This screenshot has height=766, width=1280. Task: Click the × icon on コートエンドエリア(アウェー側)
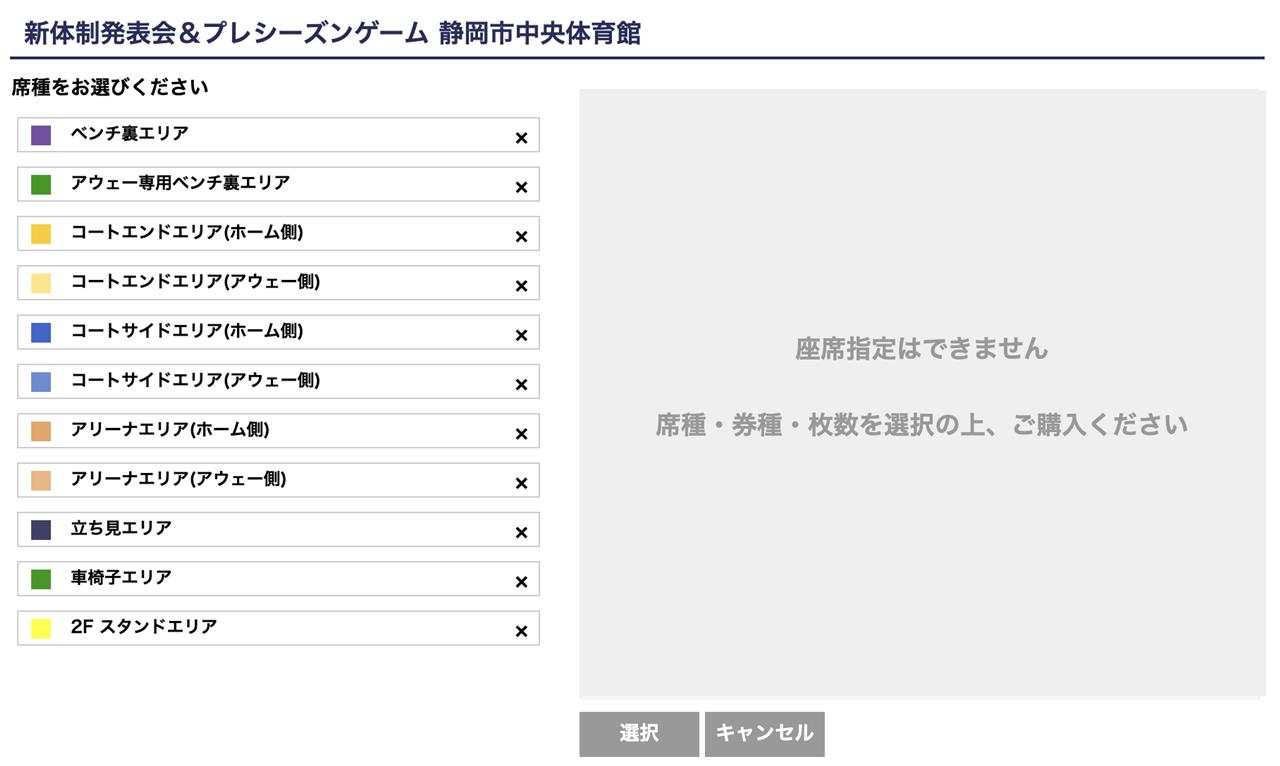521,286
